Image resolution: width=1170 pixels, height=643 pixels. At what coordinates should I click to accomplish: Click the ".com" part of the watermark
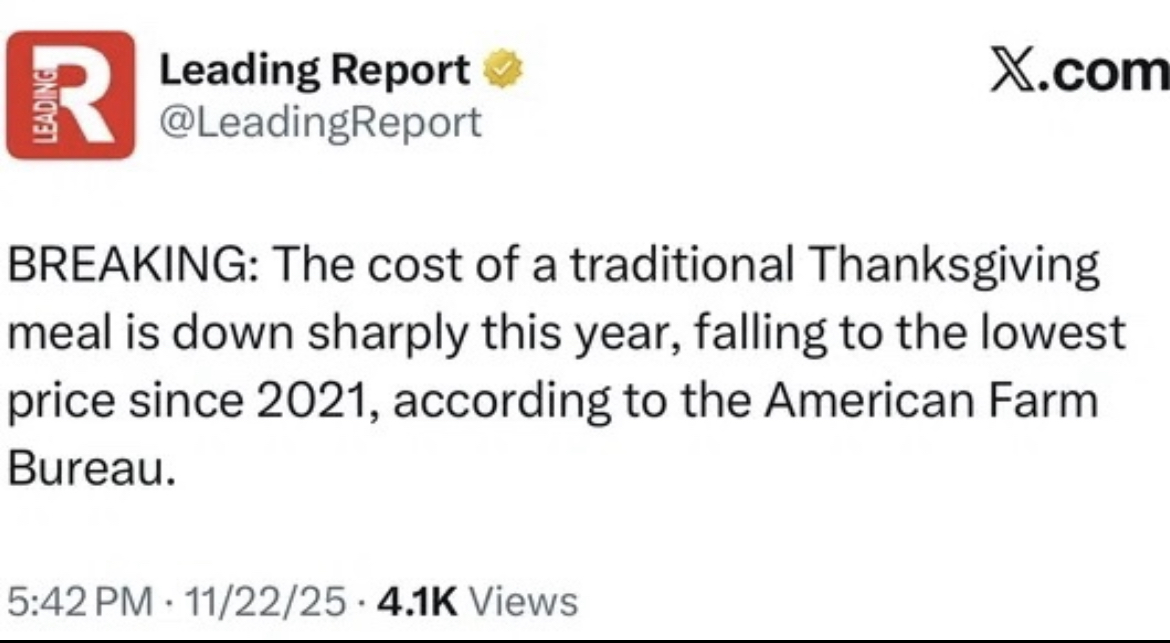click(1104, 72)
